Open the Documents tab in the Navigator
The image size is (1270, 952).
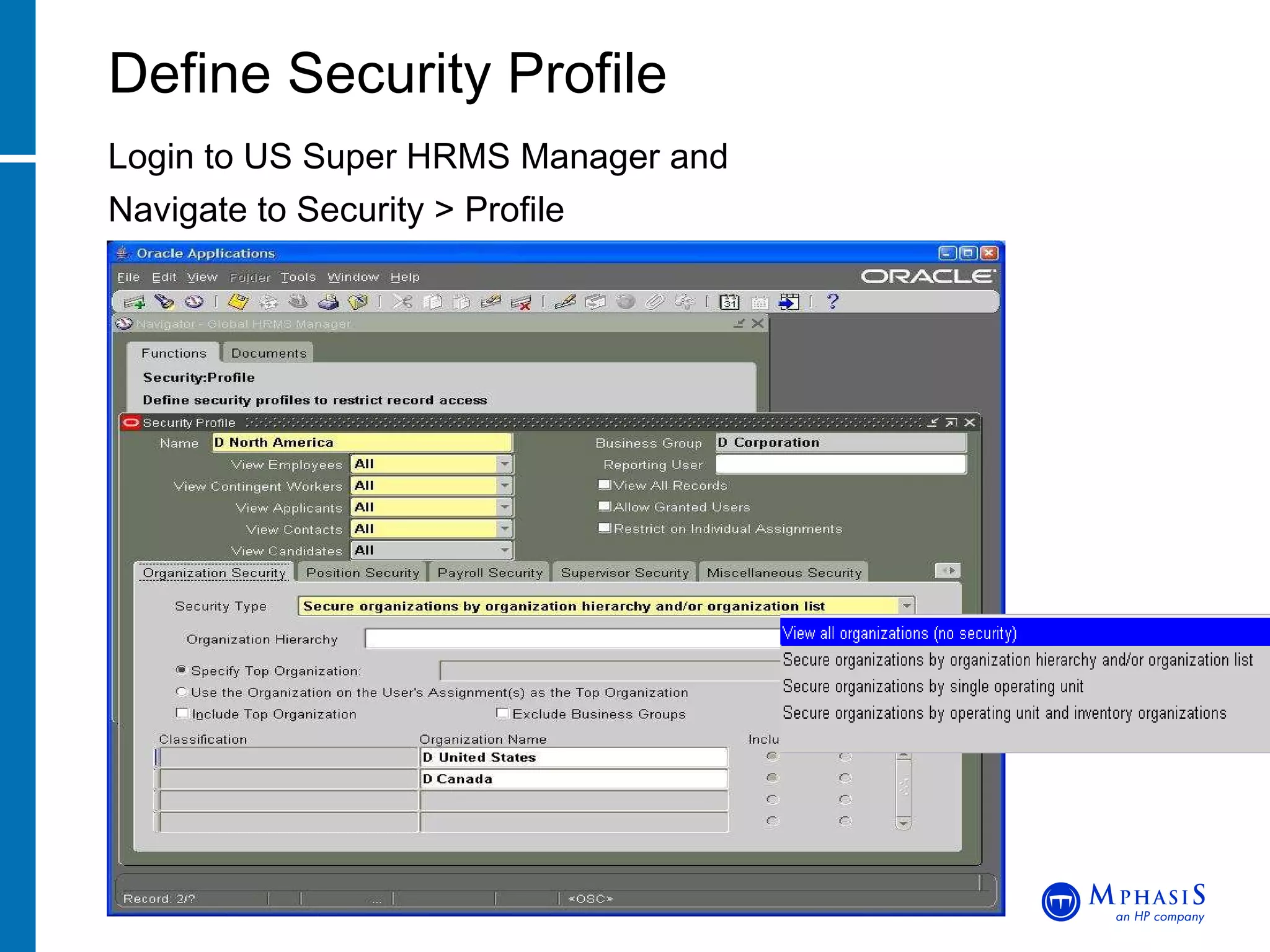(x=269, y=353)
